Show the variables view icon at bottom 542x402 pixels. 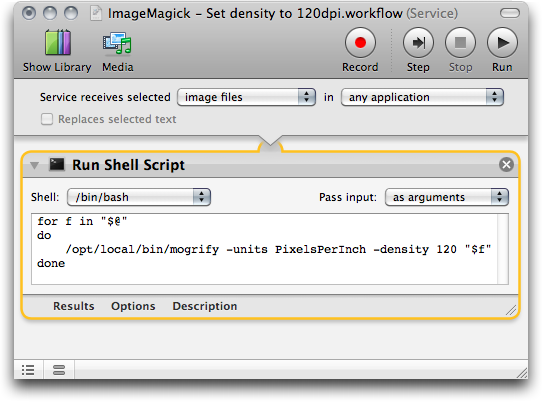[x=59, y=370]
